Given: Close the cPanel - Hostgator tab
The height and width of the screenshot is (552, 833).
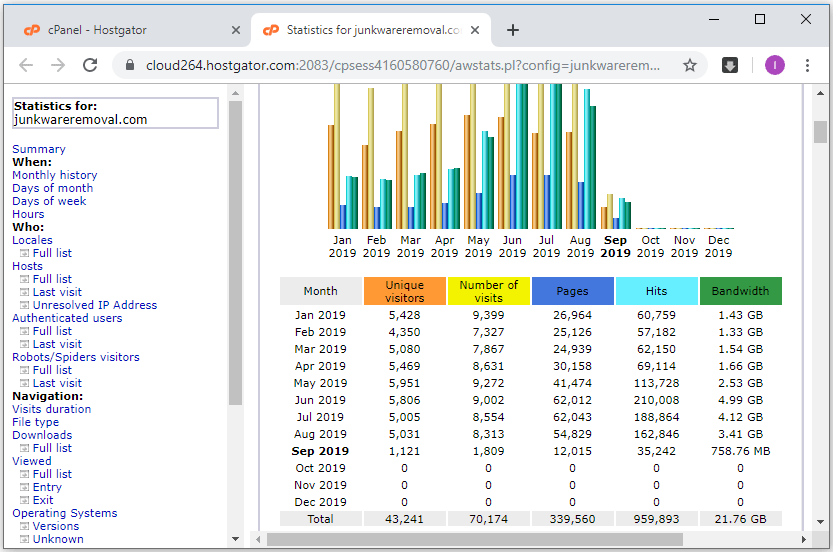Looking at the screenshot, I should 236,30.
